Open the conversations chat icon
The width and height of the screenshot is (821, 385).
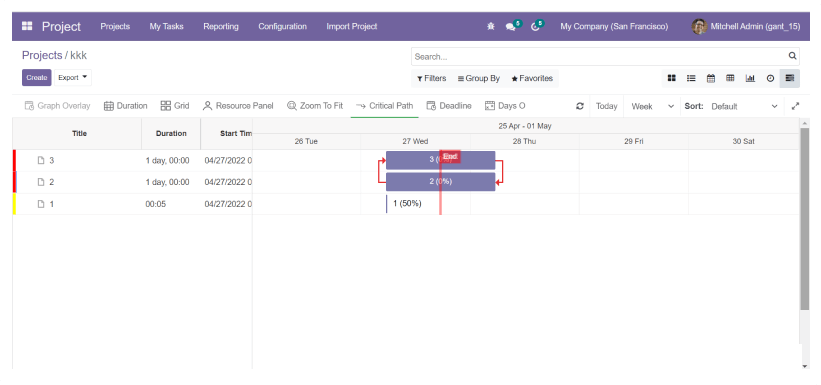(x=511, y=27)
